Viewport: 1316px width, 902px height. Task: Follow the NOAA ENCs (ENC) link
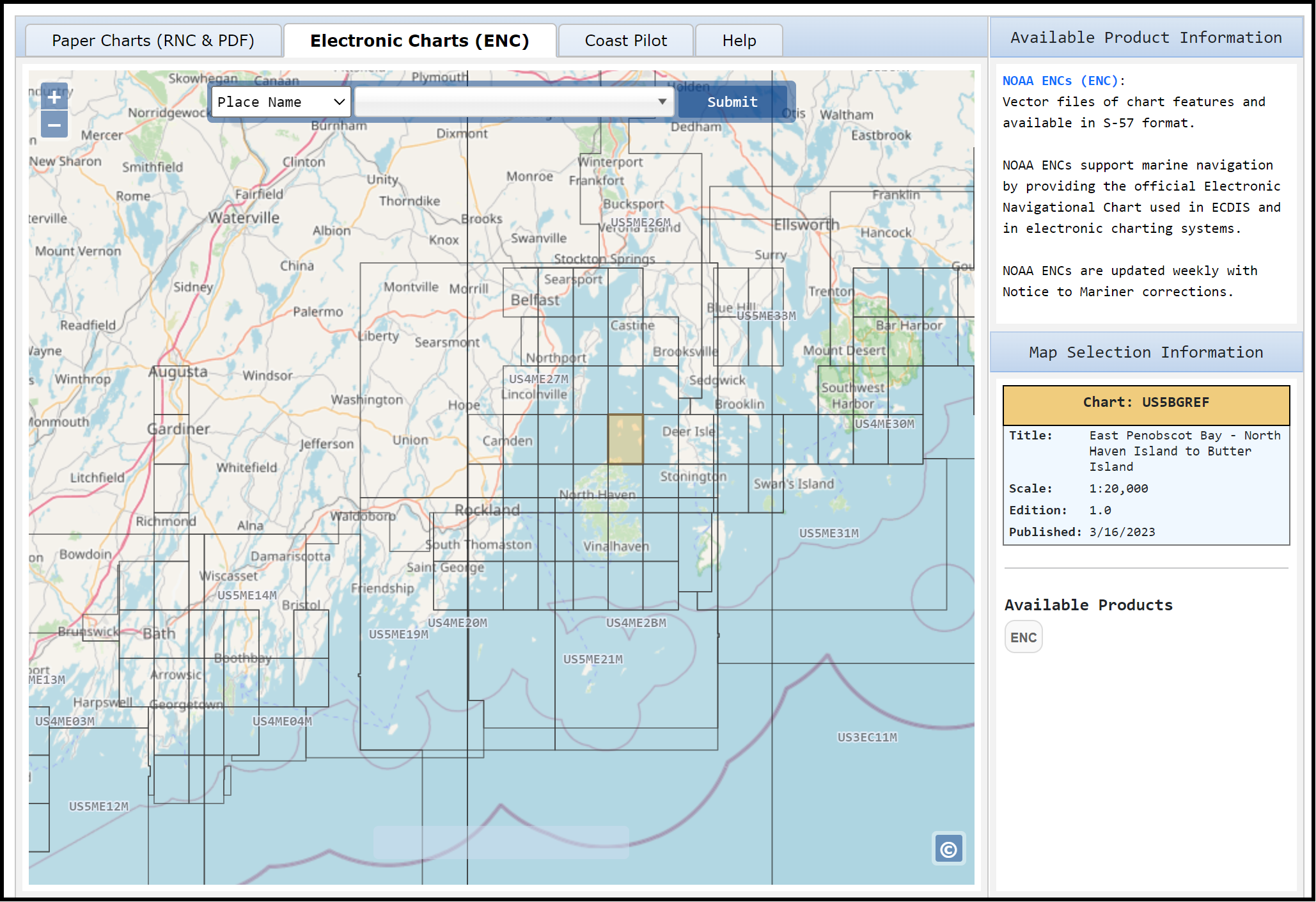(x=1061, y=81)
